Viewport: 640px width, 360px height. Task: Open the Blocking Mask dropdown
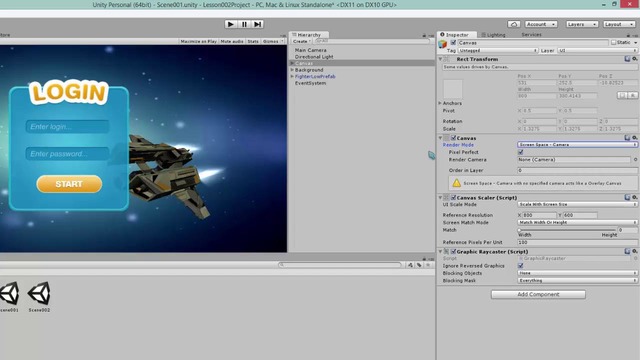coord(578,280)
